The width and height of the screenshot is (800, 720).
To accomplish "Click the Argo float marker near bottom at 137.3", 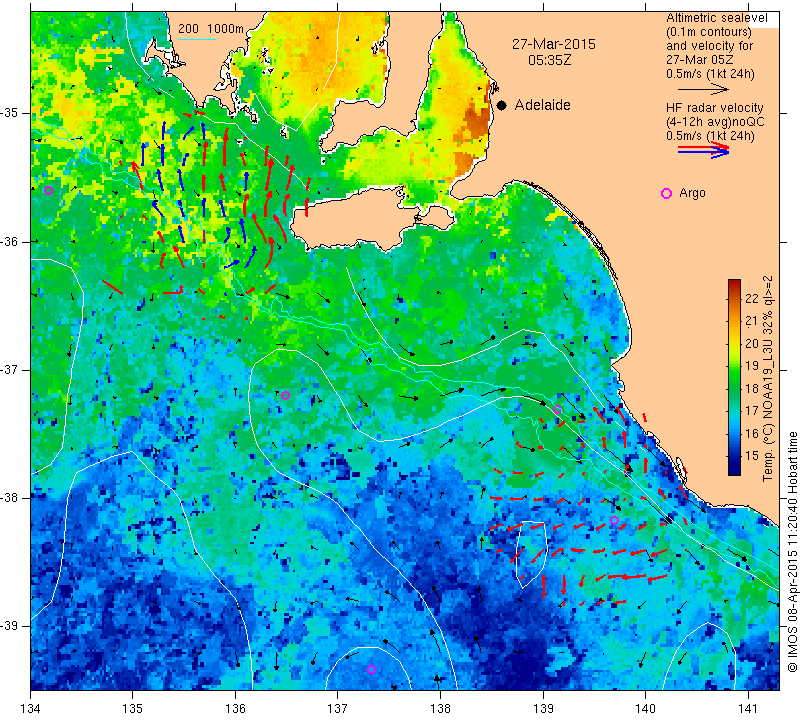I will (x=371, y=669).
